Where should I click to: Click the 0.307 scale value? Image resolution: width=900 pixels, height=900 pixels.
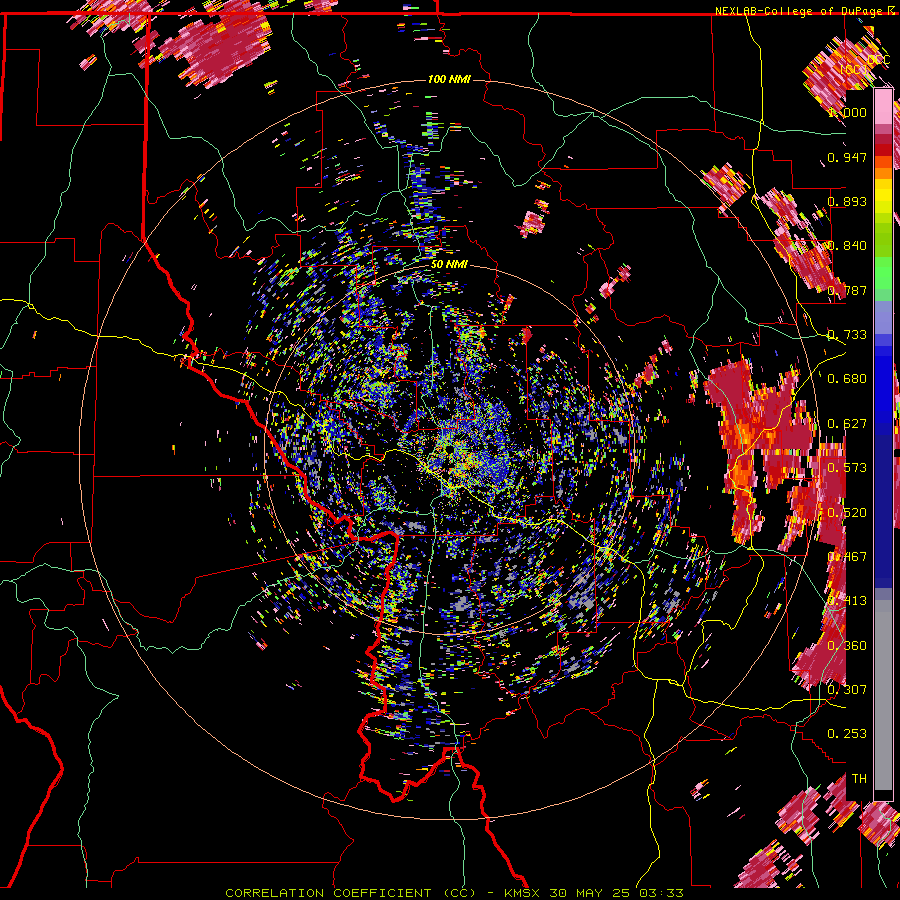coord(847,690)
